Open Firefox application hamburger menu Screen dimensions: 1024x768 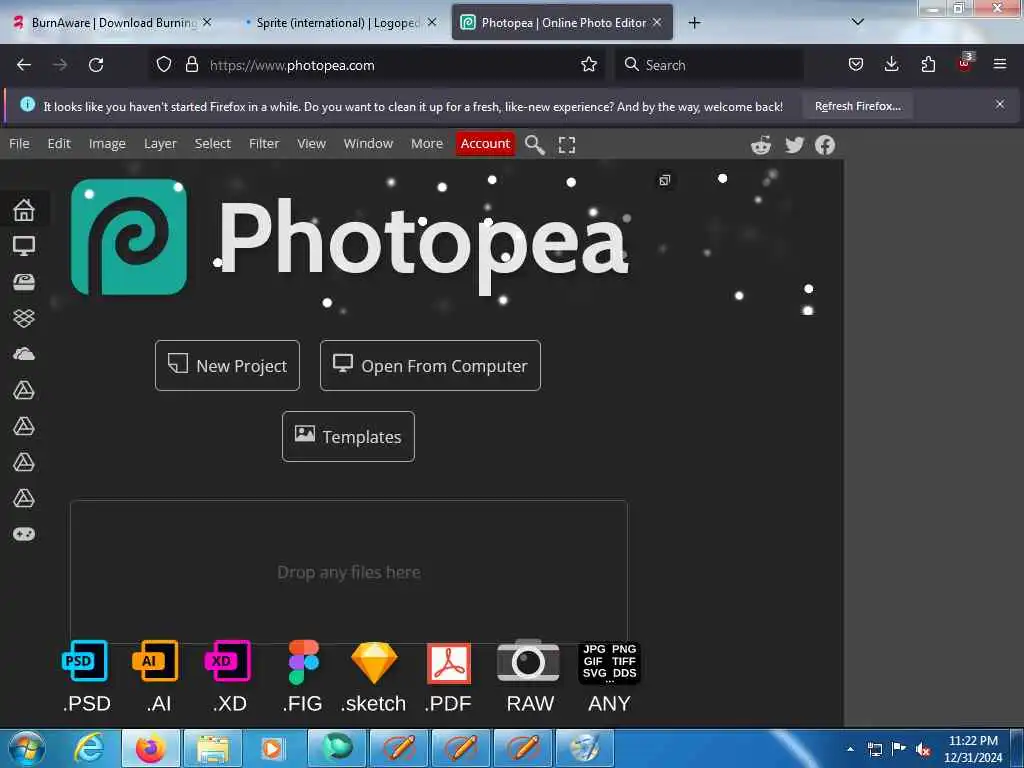[x=1000, y=64]
